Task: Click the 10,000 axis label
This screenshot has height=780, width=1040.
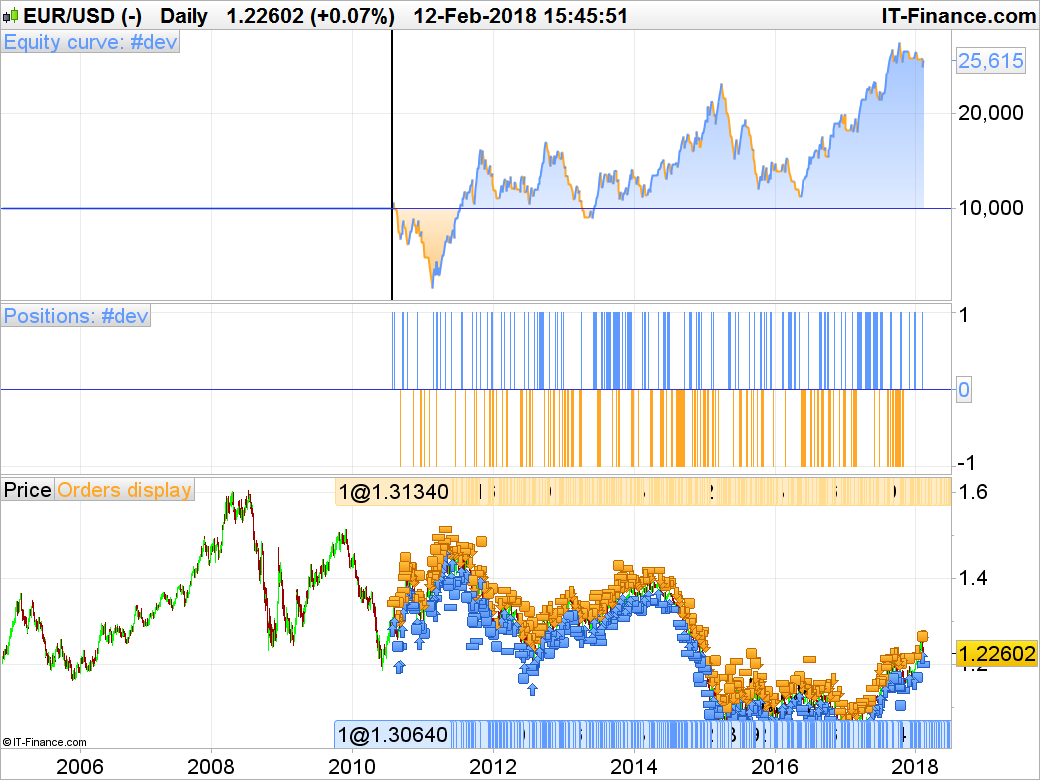Action: 990,208
